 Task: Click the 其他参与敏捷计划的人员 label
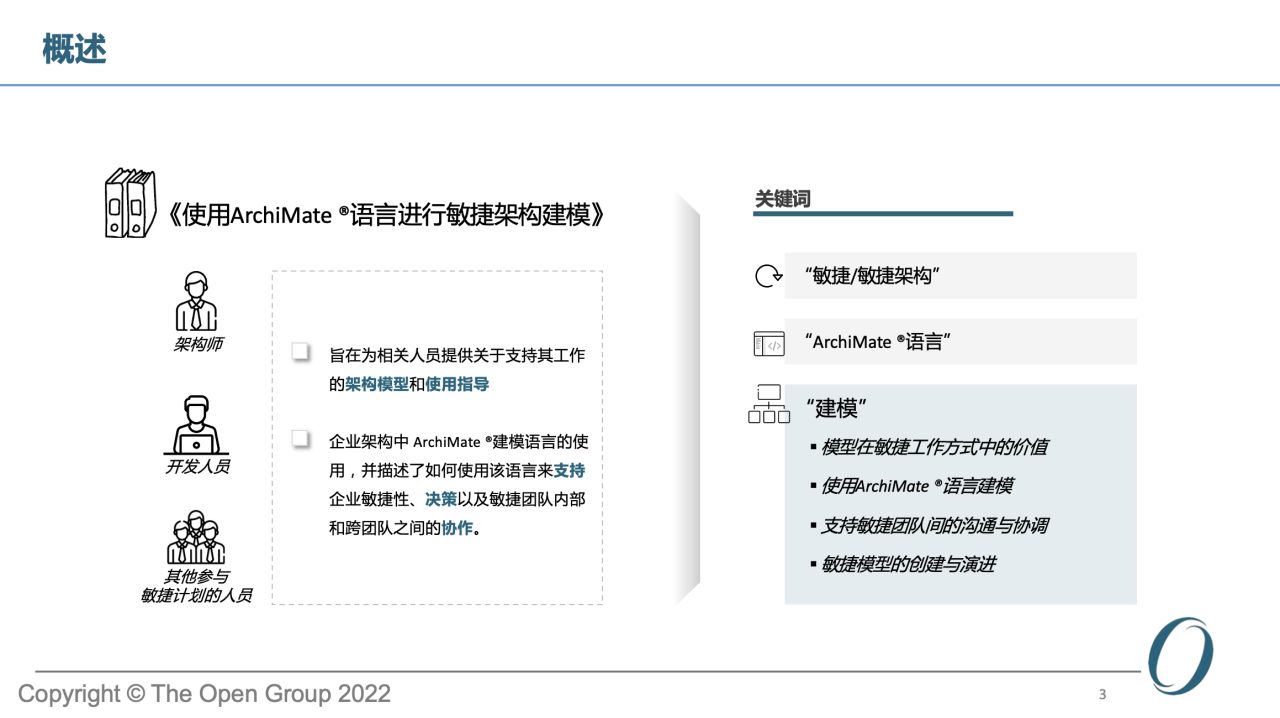point(196,586)
